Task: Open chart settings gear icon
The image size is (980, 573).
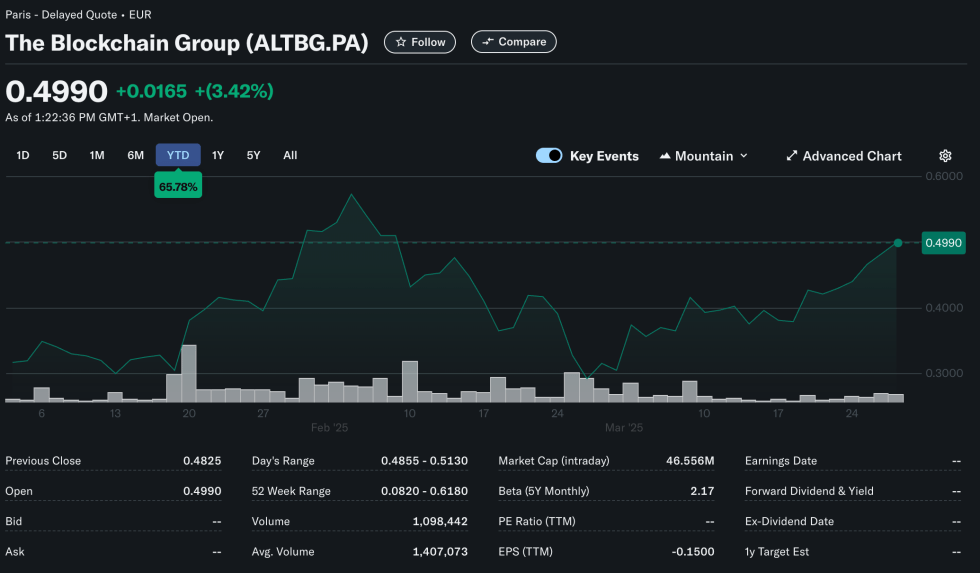Action: [945, 156]
